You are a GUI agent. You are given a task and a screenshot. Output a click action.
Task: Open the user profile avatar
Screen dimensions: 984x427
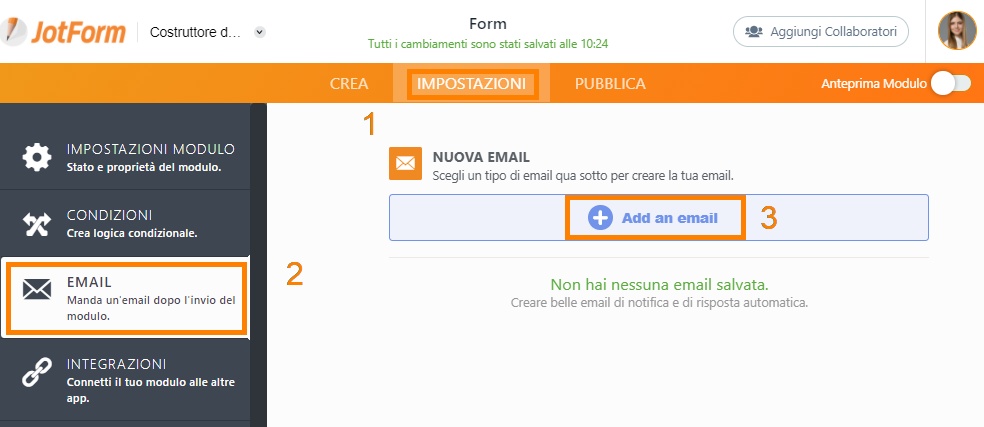pyautogui.click(x=957, y=30)
